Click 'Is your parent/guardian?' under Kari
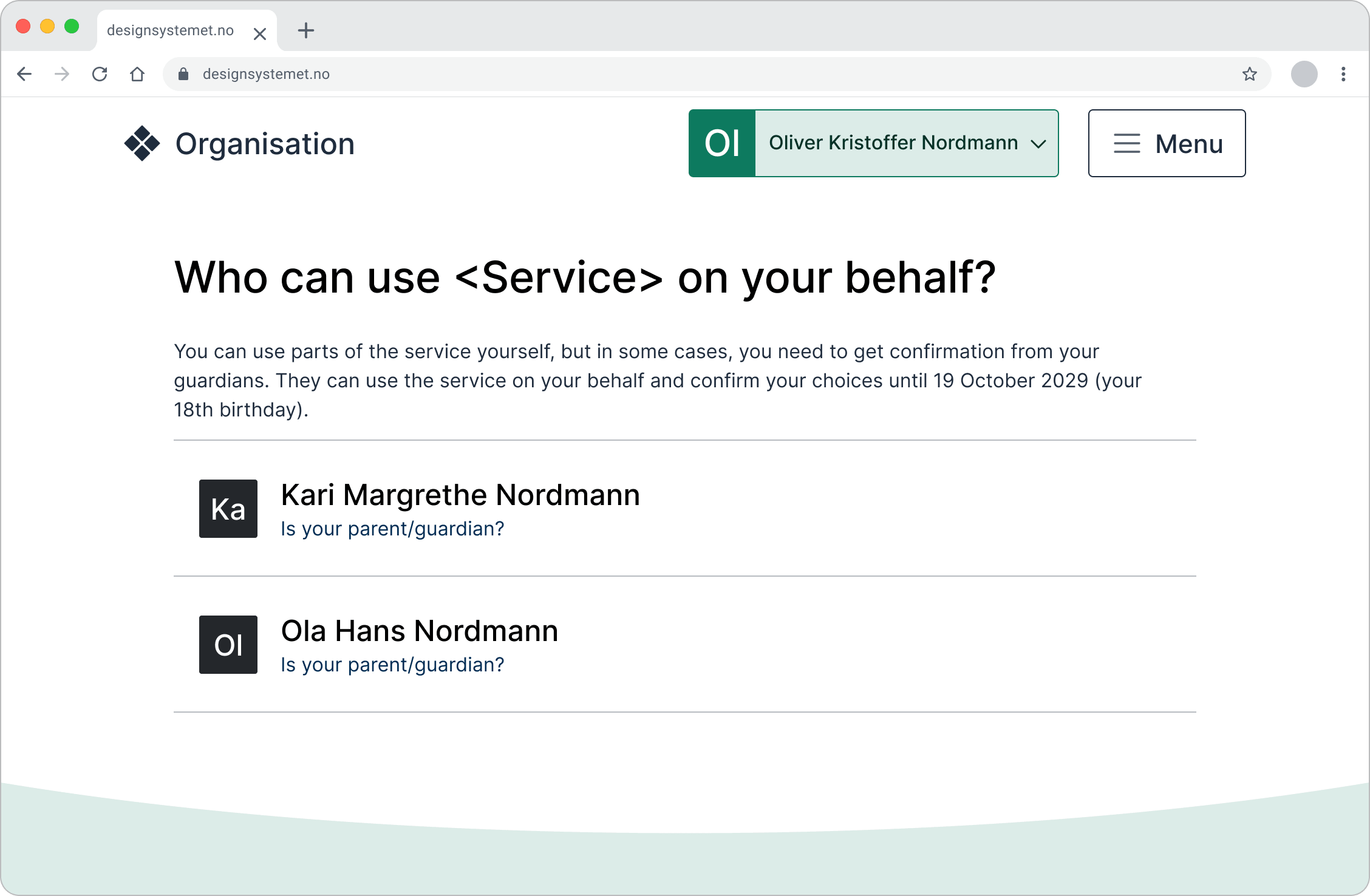1370x896 pixels. pos(392,529)
